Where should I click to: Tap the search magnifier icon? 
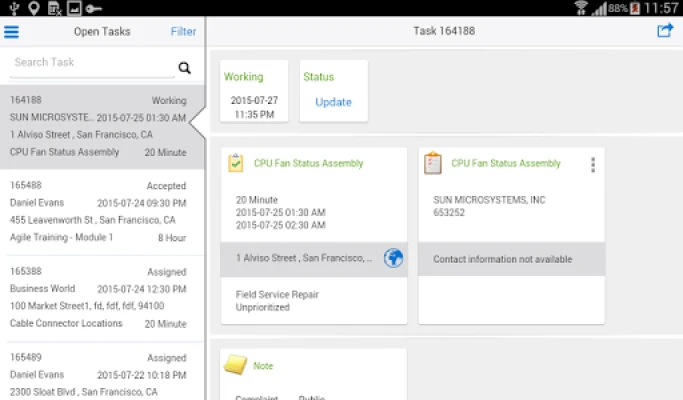click(x=184, y=68)
